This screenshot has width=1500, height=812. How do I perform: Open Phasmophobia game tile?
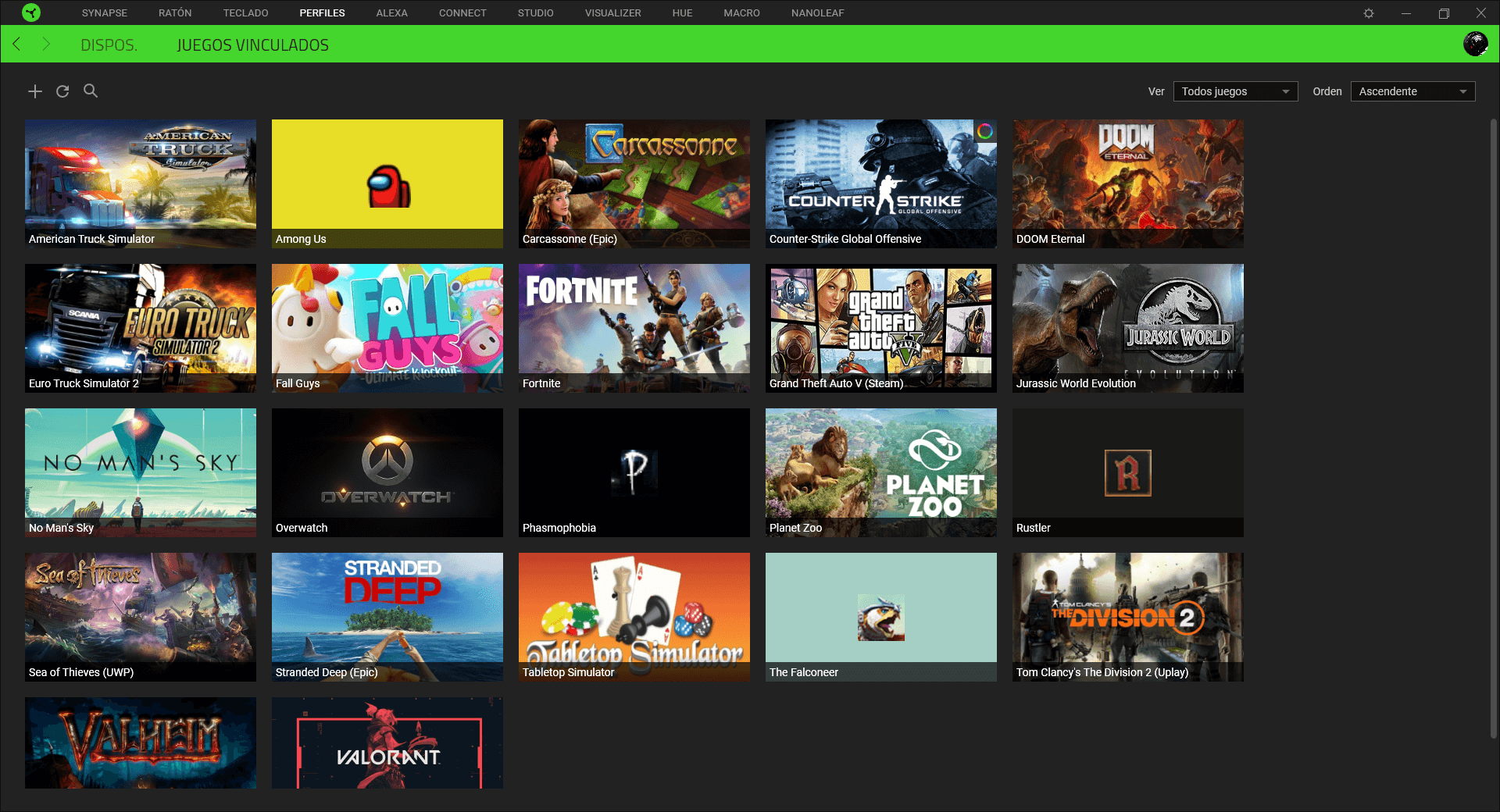click(634, 472)
